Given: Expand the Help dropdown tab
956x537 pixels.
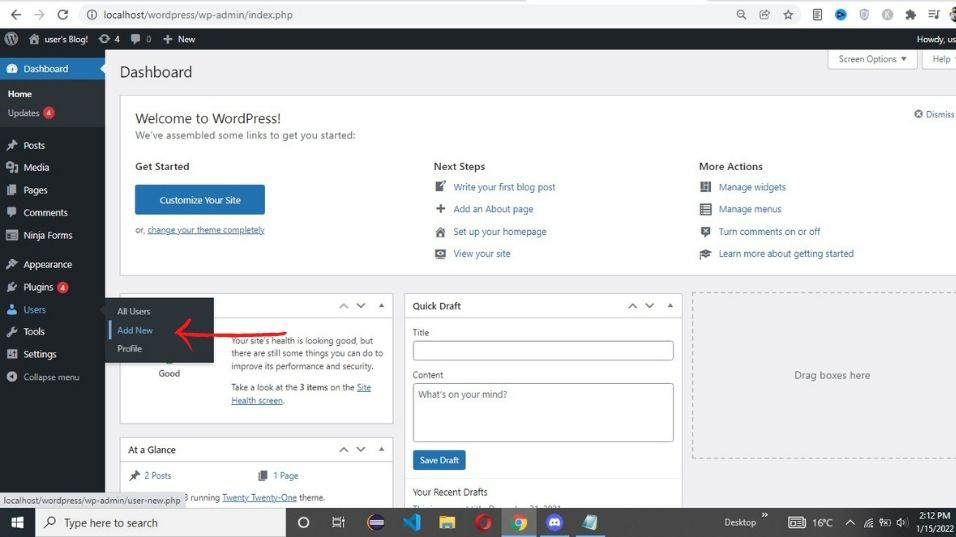Looking at the screenshot, I should 940,59.
